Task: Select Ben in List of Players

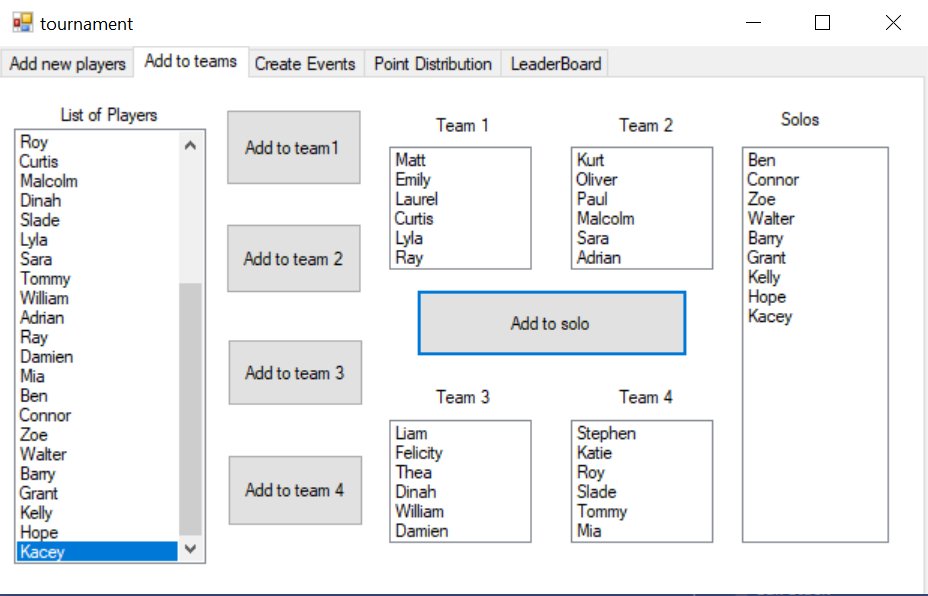Action: [97, 396]
